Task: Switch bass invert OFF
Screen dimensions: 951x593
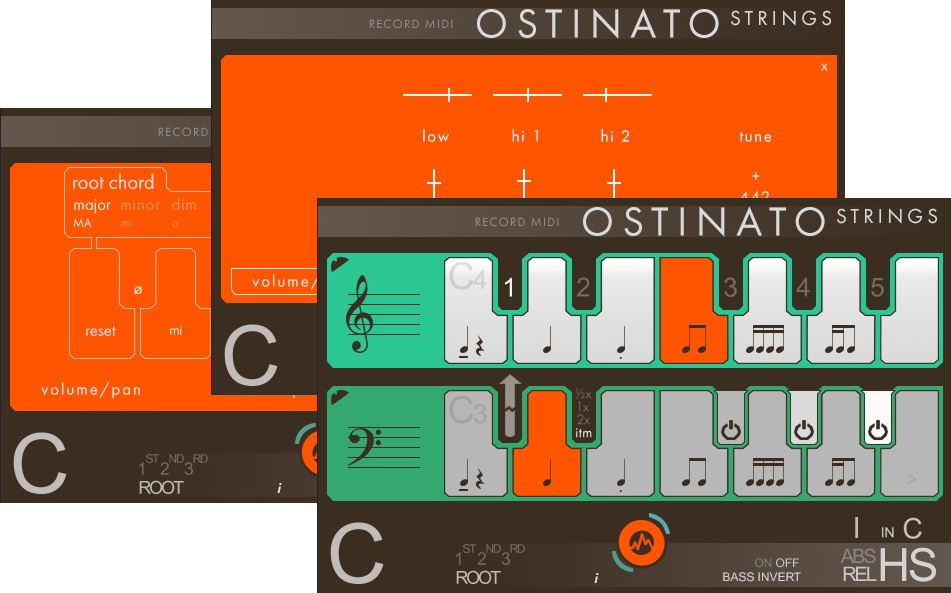Action: click(x=787, y=563)
